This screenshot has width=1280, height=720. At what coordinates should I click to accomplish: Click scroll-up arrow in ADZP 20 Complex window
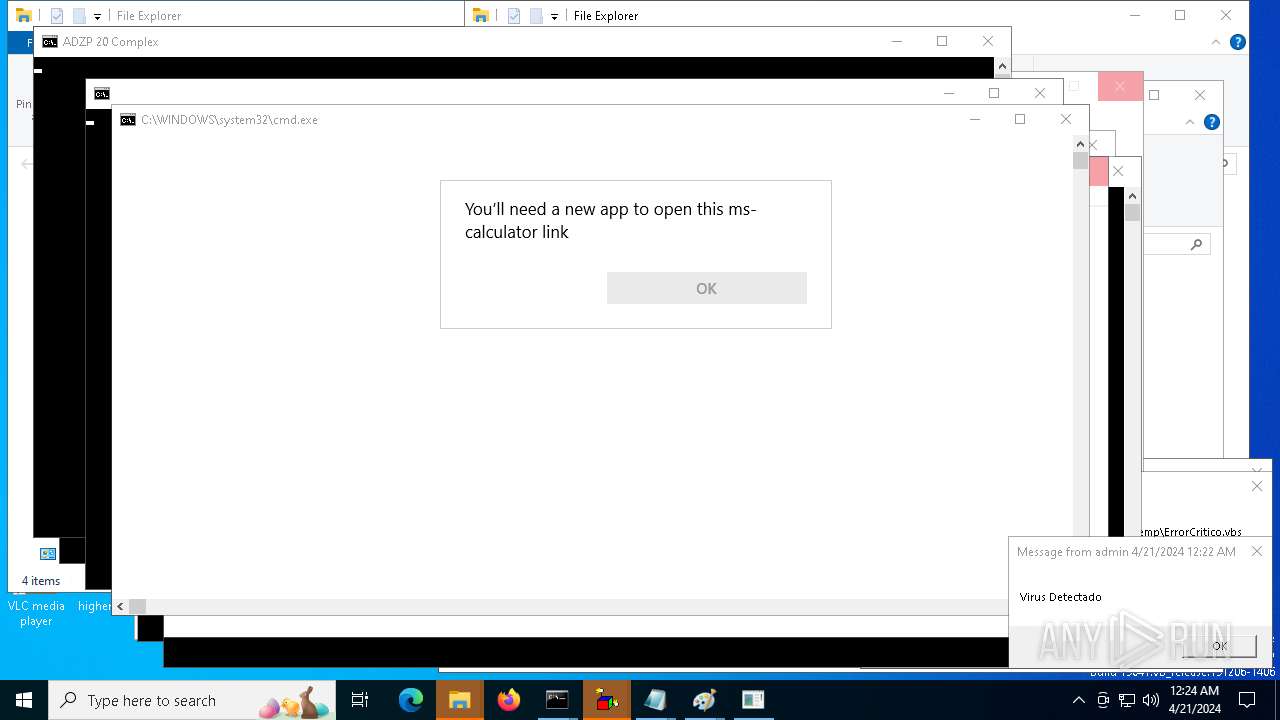point(1002,66)
